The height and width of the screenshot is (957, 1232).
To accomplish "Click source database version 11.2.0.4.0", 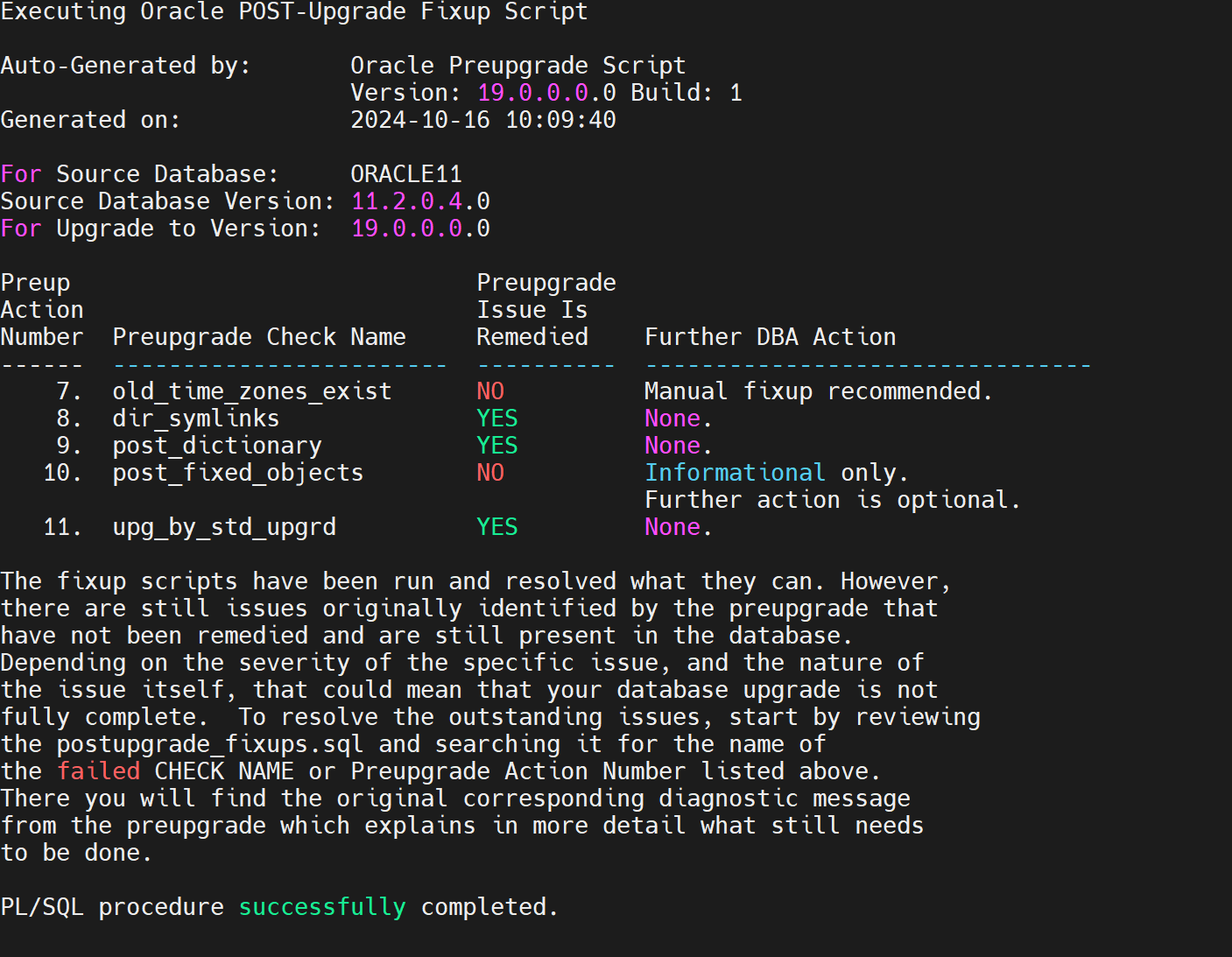I will pyautogui.click(x=420, y=201).
